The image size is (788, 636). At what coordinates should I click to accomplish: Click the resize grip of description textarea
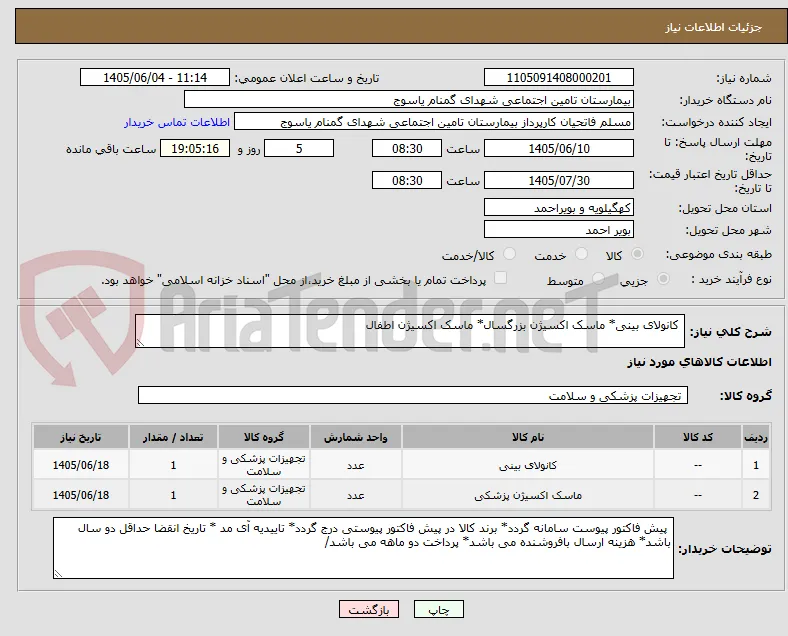(x=140, y=343)
